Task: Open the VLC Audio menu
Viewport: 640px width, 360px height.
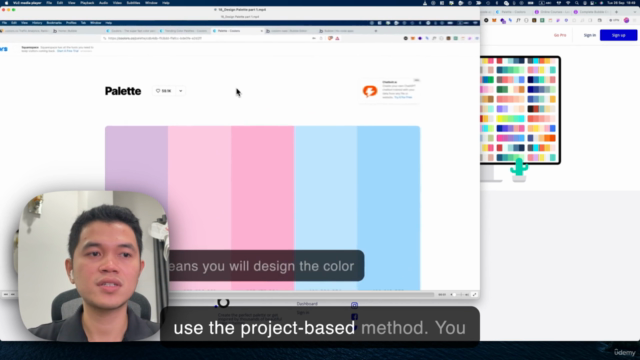Action: pyautogui.click(x=103, y=3)
